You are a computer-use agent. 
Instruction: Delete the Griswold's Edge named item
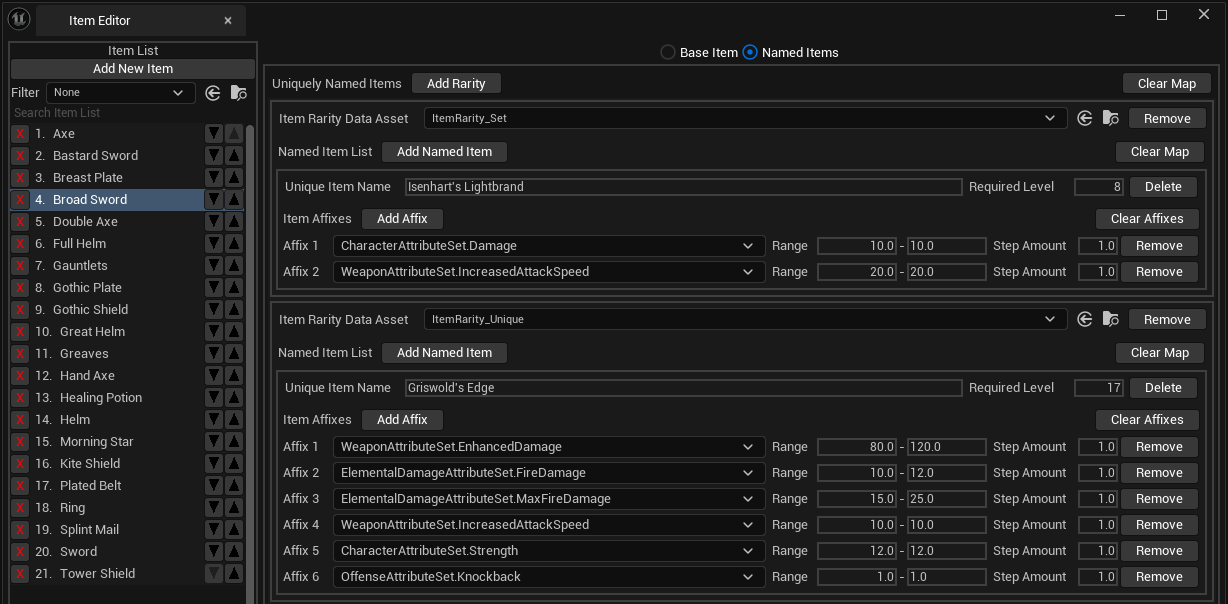click(1163, 388)
